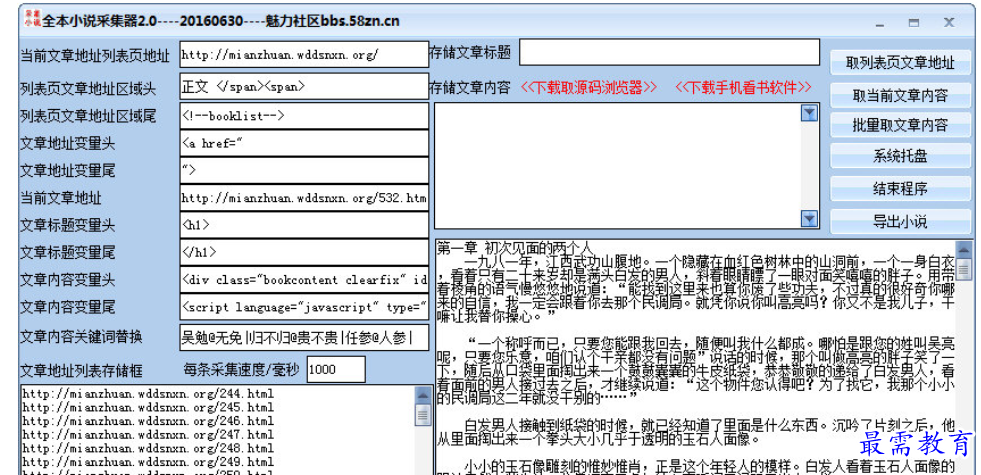981x475 pixels.
Task: Click 取当前文章内容 button
Action: (x=900, y=95)
